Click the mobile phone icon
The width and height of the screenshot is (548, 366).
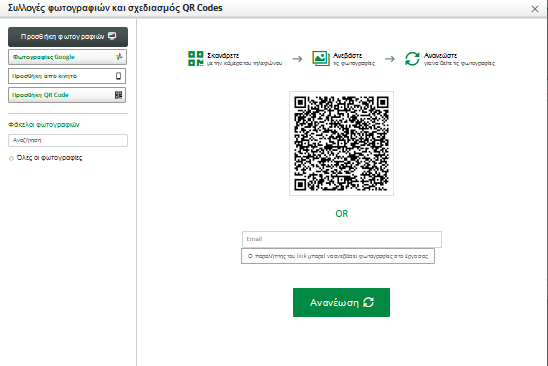[118, 76]
